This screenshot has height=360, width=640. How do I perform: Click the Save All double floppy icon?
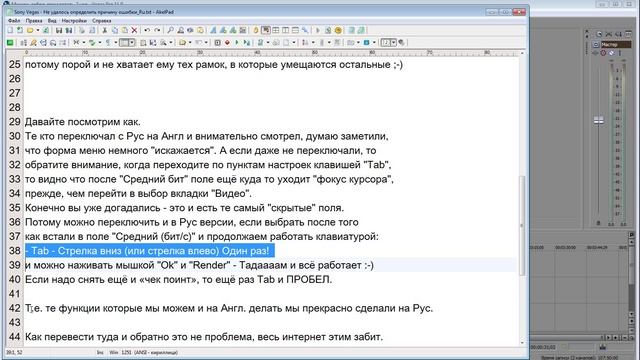pyautogui.click(x=69, y=30)
